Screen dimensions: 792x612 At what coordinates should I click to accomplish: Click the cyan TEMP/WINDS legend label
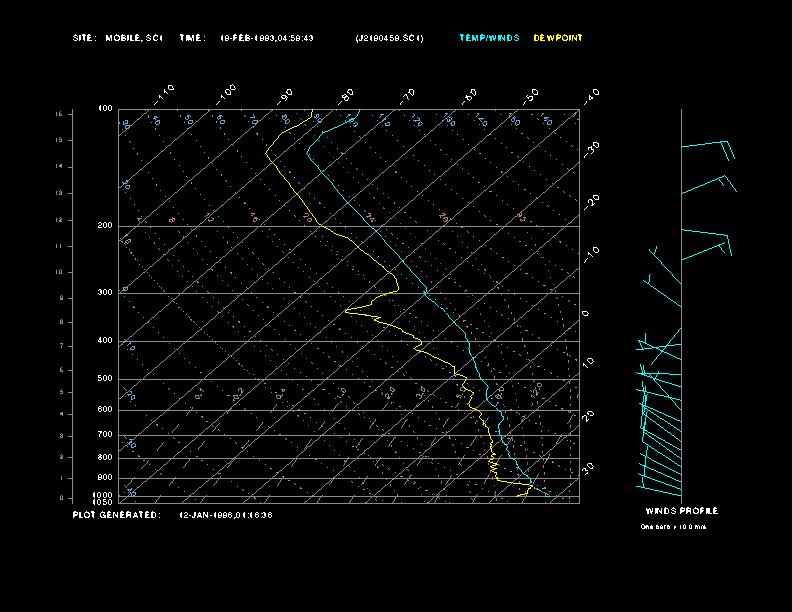[489, 38]
